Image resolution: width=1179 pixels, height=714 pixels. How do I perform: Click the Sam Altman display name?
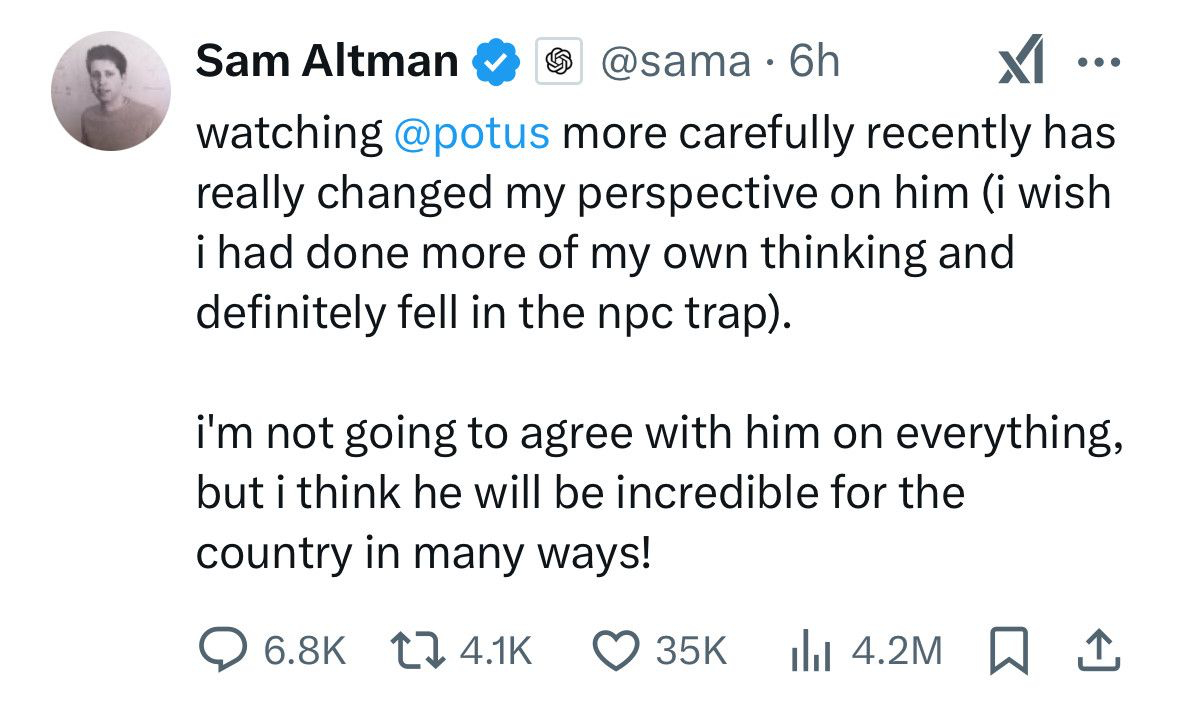pos(326,62)
